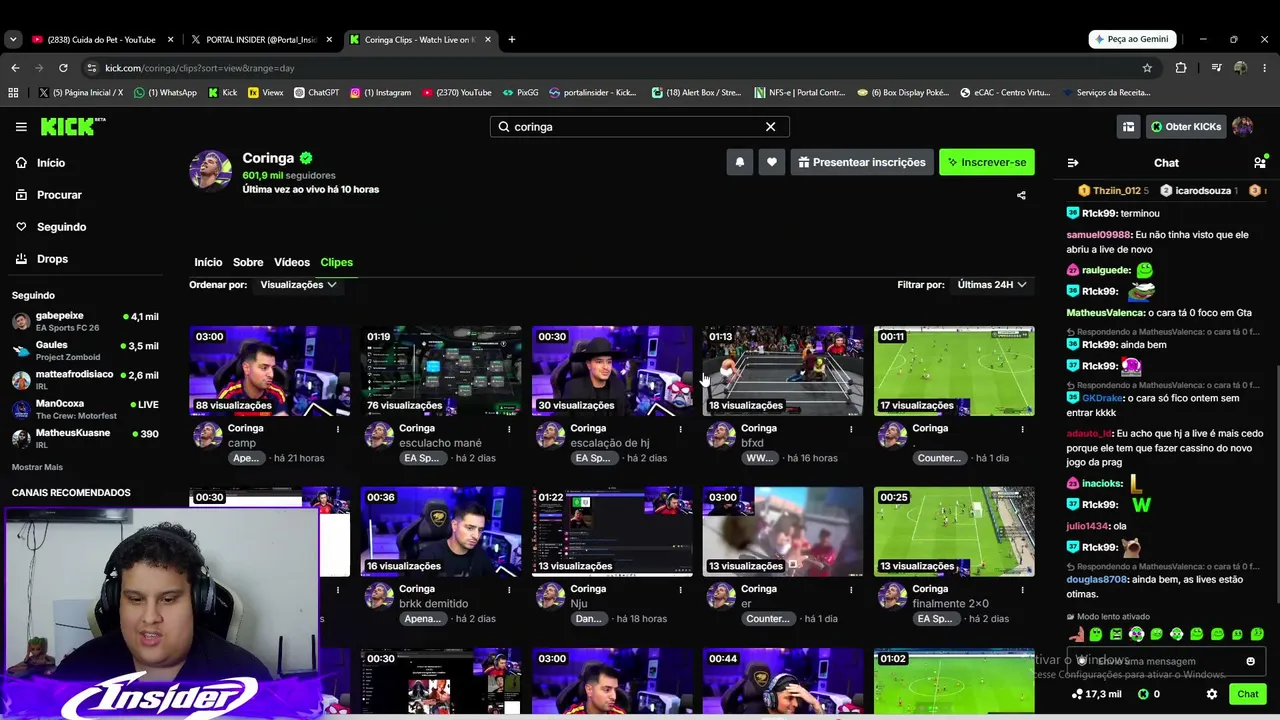Image resolution: width=1280 pixels, height=720 pixels.
Task: Open the chat users list icon
Action: pyautogui.click(x=1260, y=162)
